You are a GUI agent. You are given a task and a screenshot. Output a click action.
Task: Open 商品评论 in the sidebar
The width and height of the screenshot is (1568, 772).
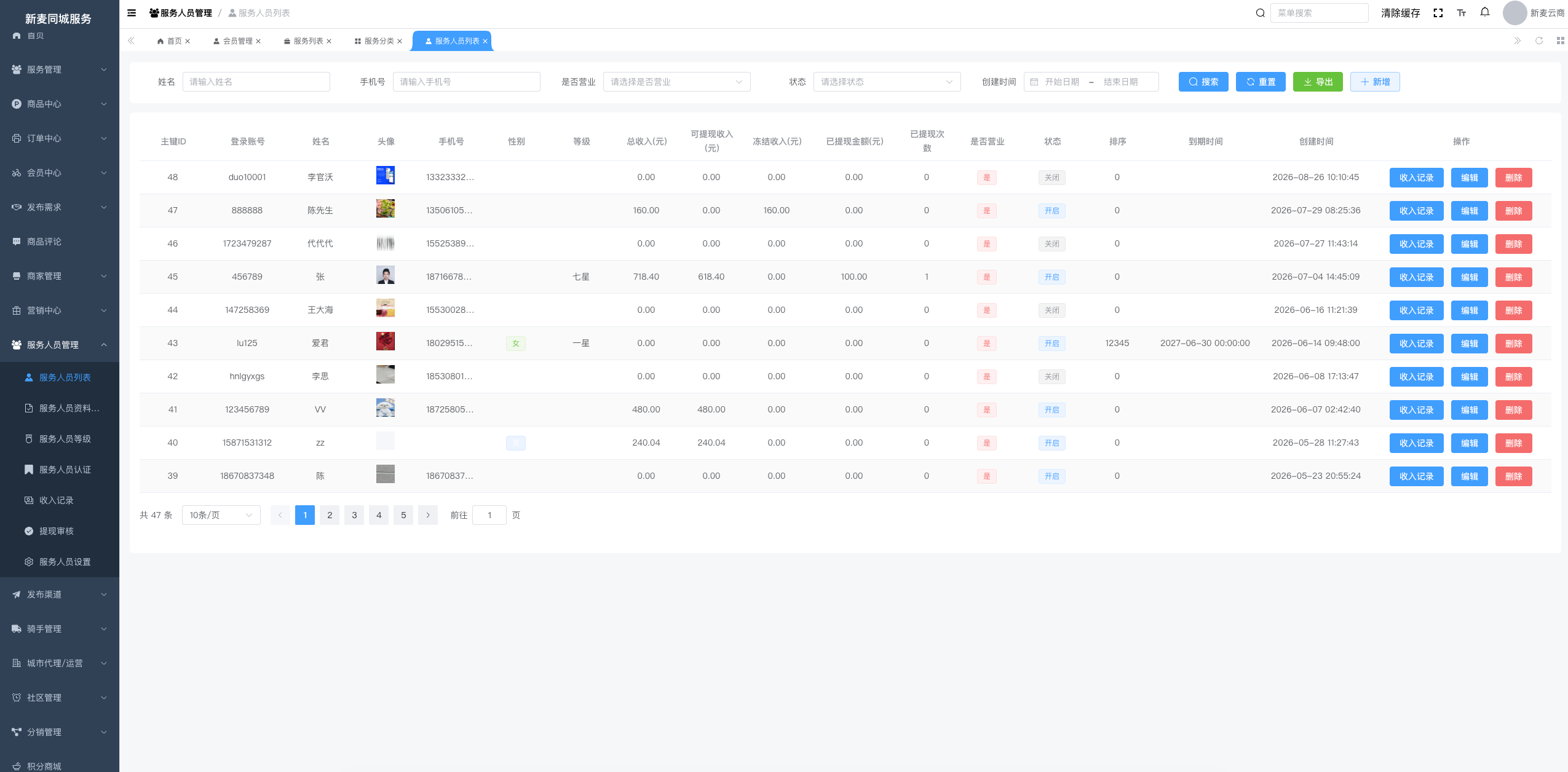60,242
